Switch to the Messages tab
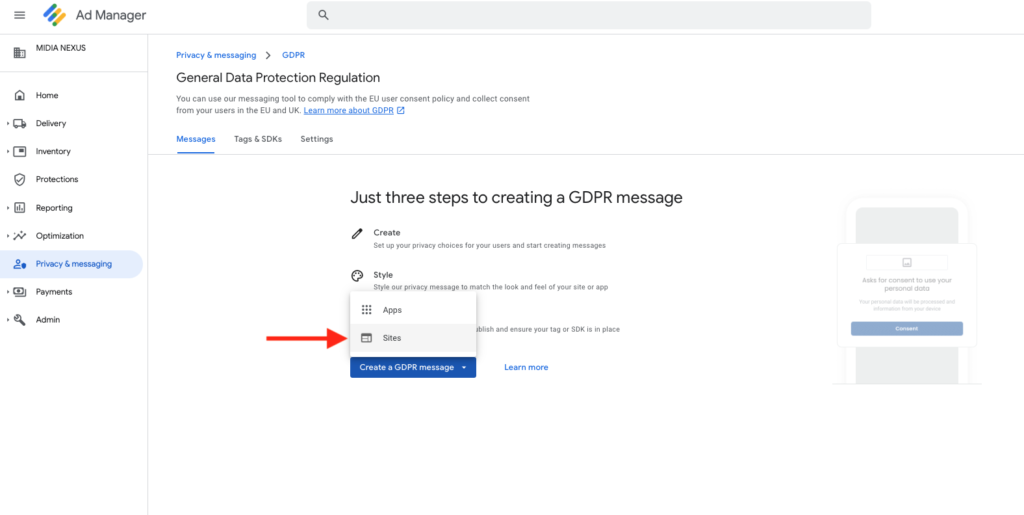 [x=196, y=139]
